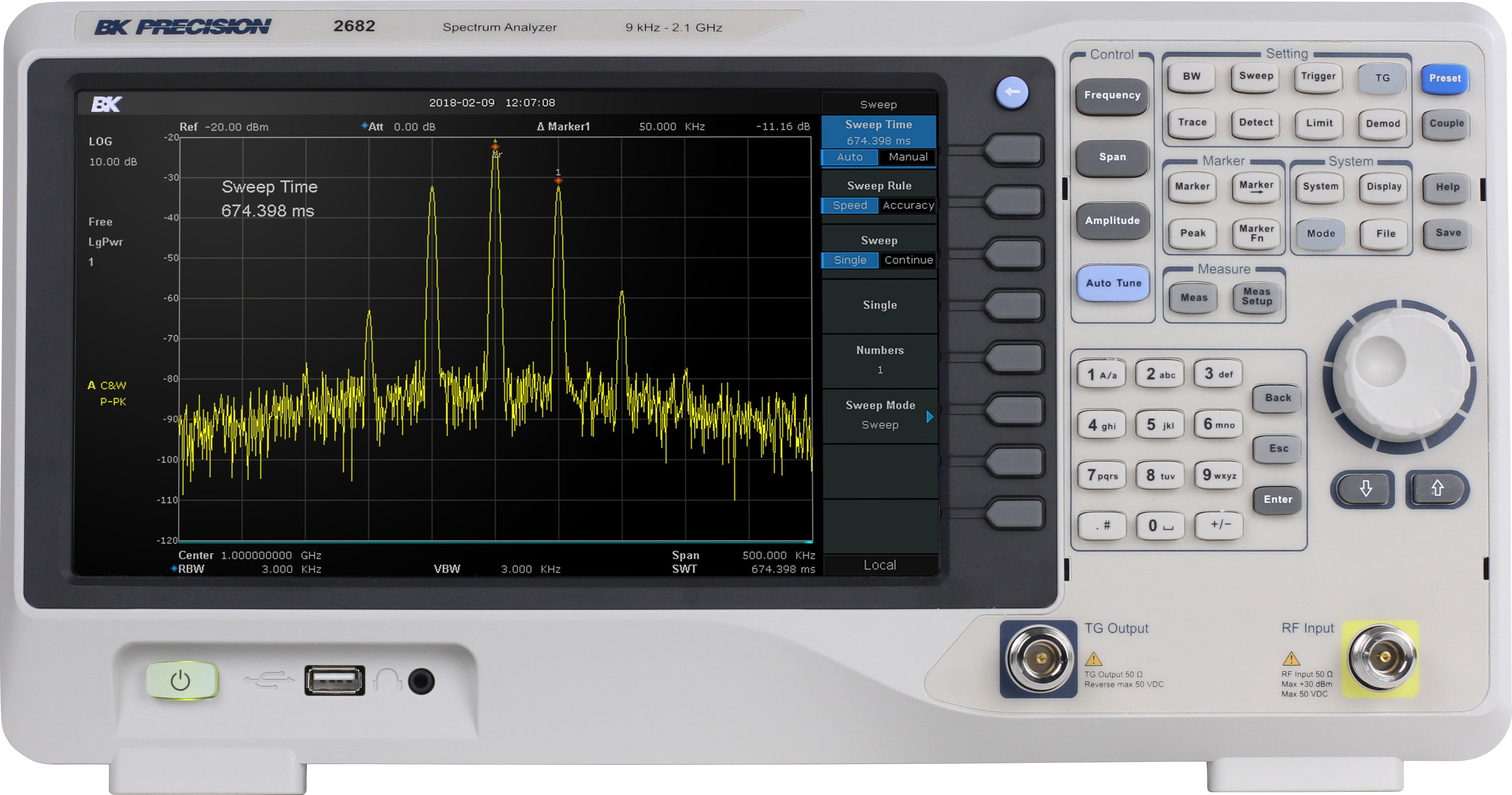Tap the Meas key

(1193, 298)
